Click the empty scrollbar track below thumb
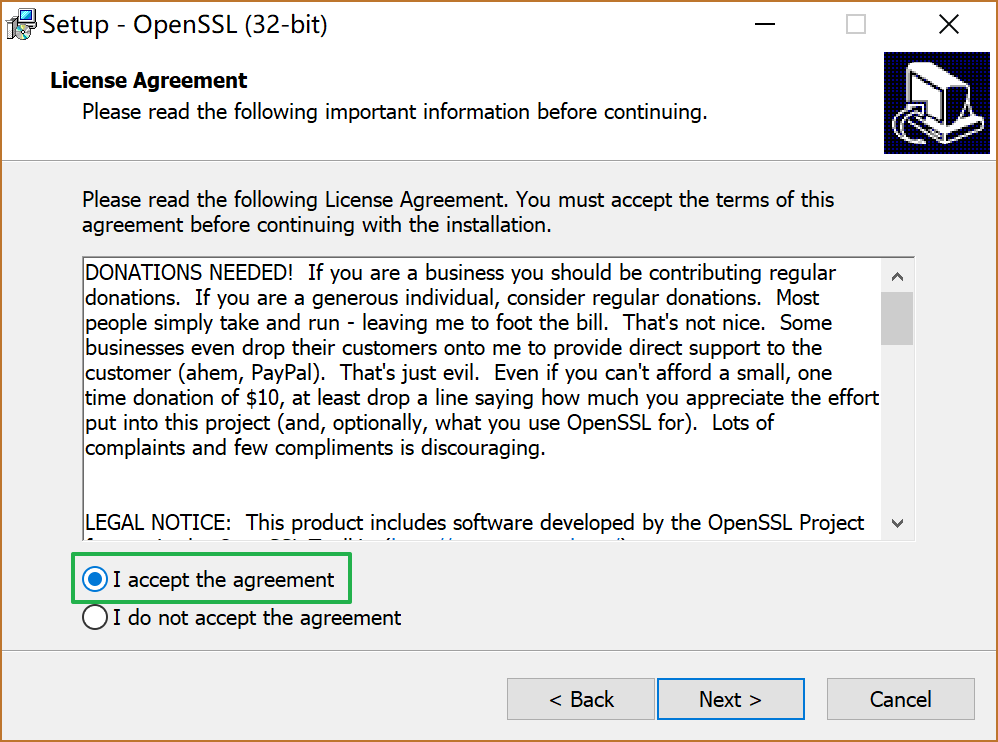This screenshot has width=998, height=742. pyautogui.click(x=897, y=430)
